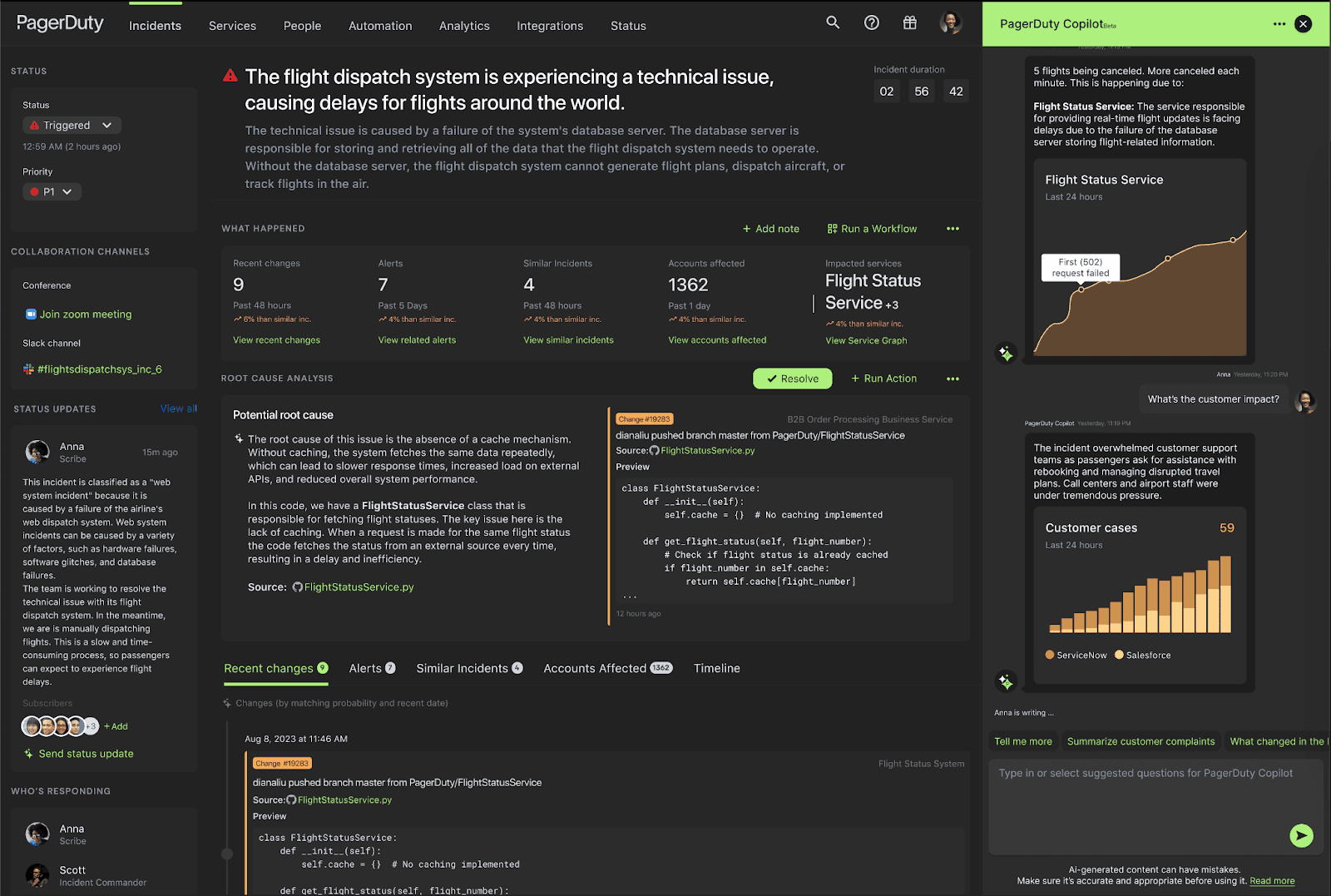
Task: Click Join zoom meeting link
Action: click(x=86, y=314)
